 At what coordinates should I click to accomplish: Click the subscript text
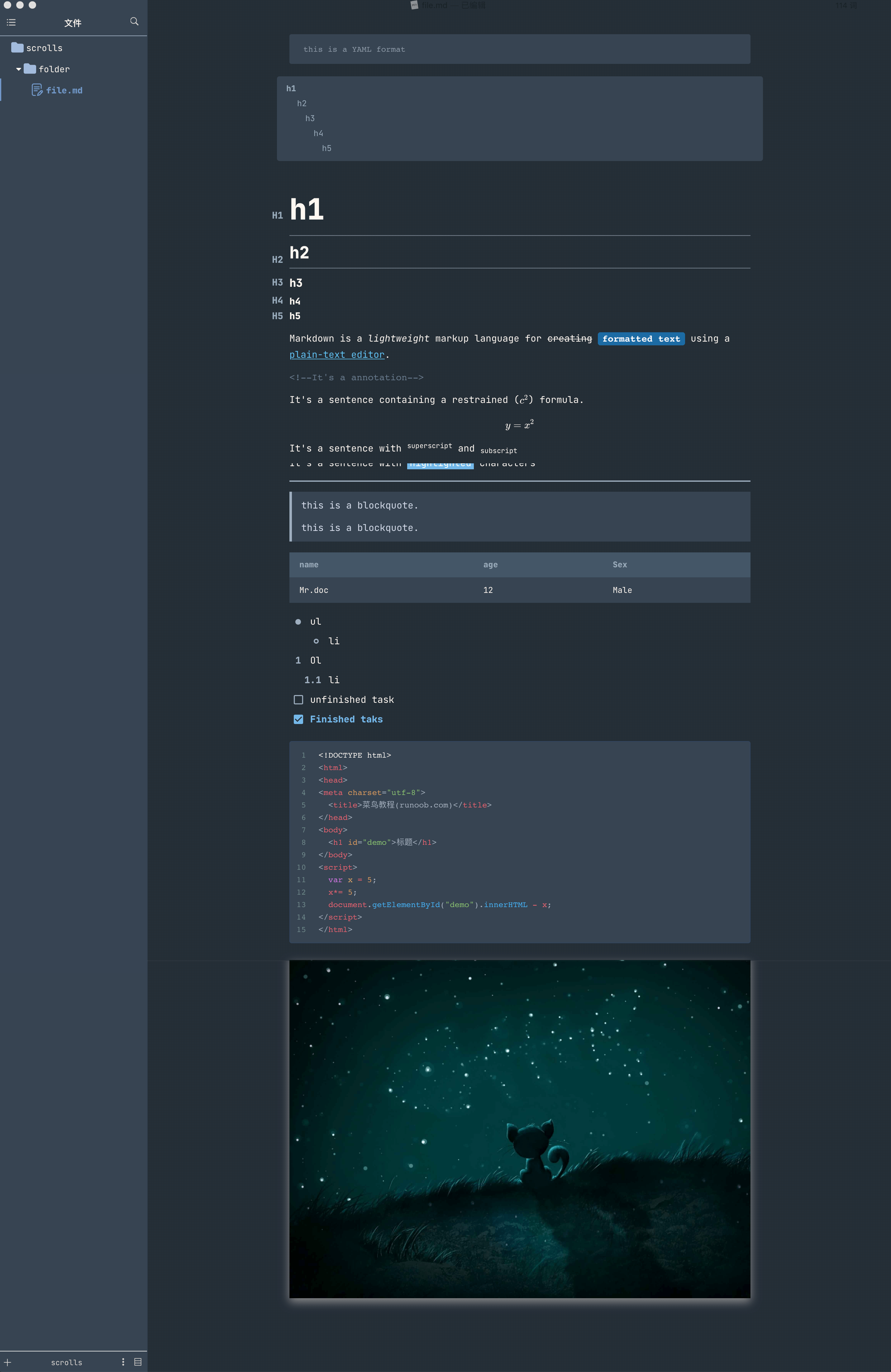click(x=499, y=451)
